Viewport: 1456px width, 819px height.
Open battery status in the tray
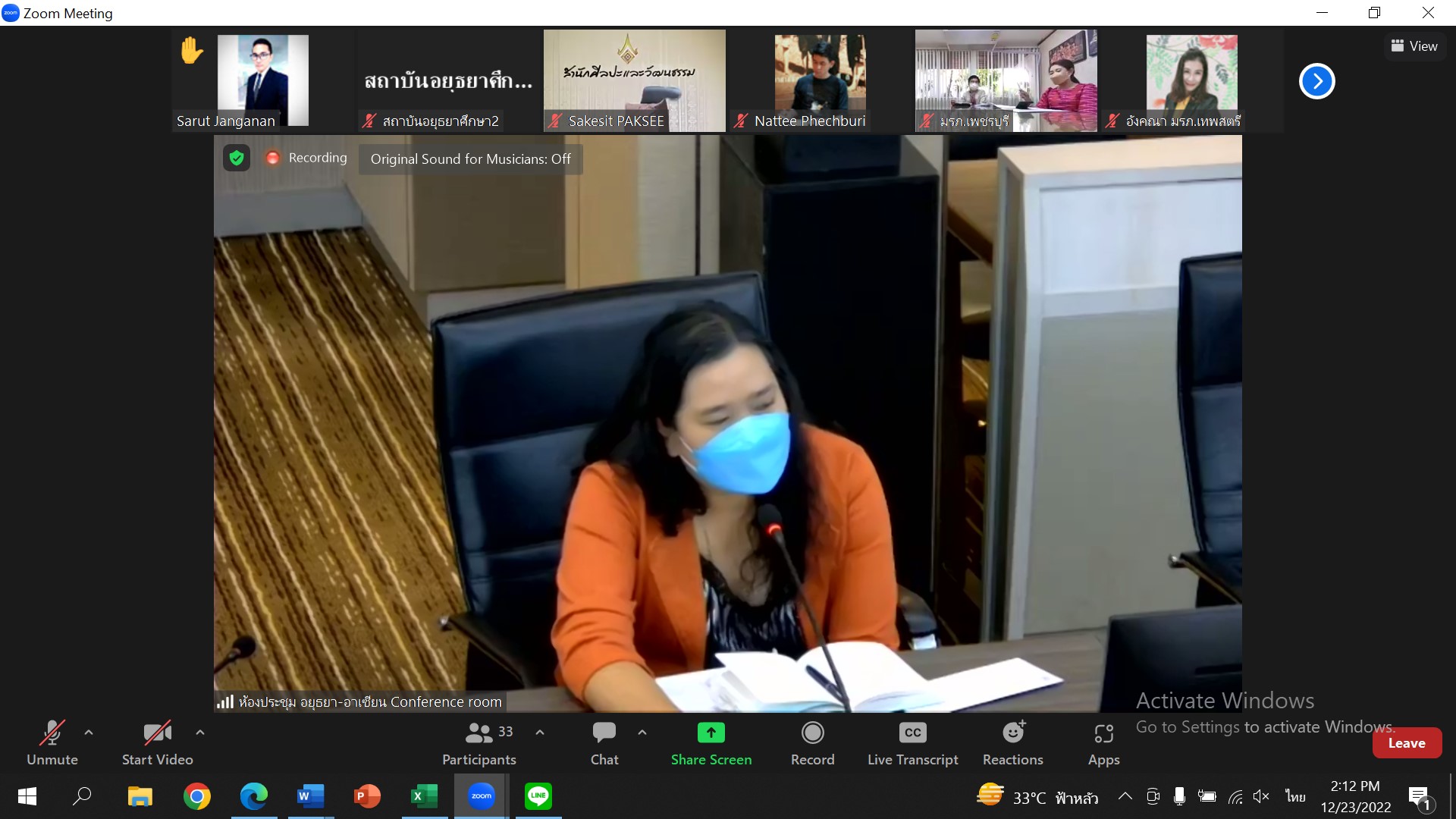point(1207,796)
